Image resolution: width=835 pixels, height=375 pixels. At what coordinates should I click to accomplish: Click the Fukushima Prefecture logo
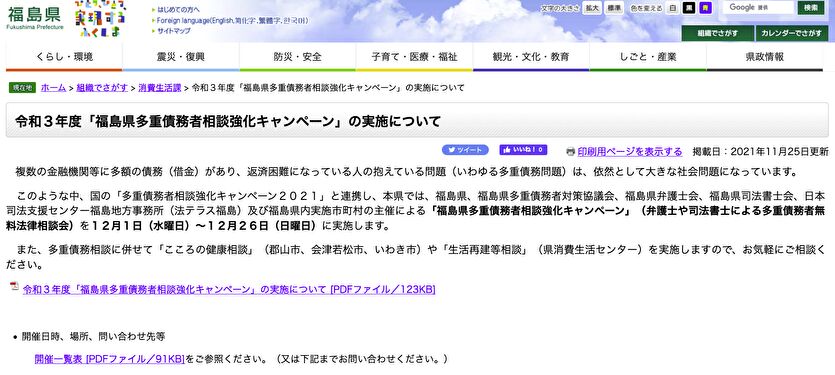tap(35, 18)
